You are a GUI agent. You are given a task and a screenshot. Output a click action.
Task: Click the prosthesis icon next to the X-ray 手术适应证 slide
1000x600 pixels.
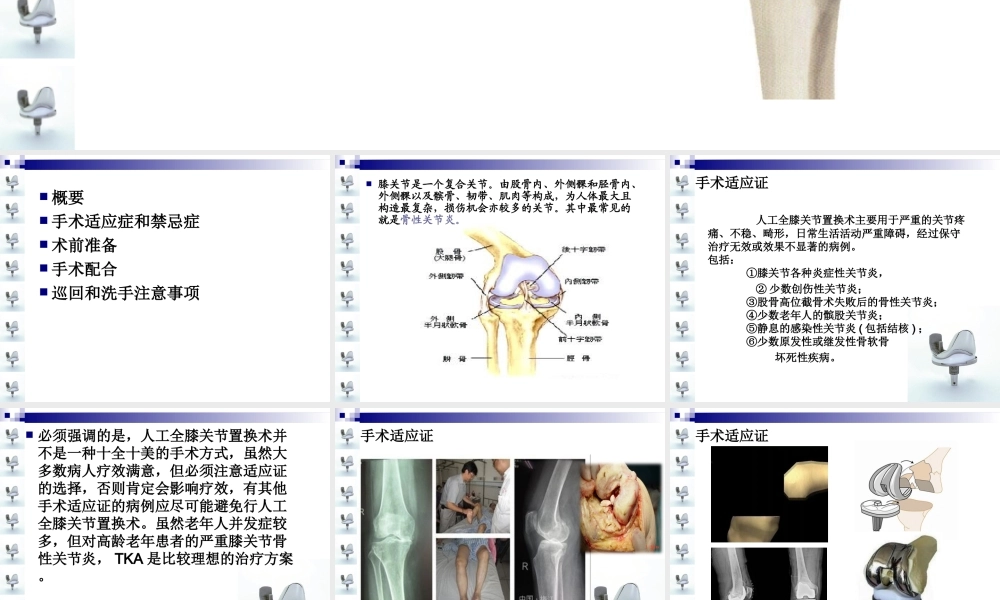click(347, 437)
